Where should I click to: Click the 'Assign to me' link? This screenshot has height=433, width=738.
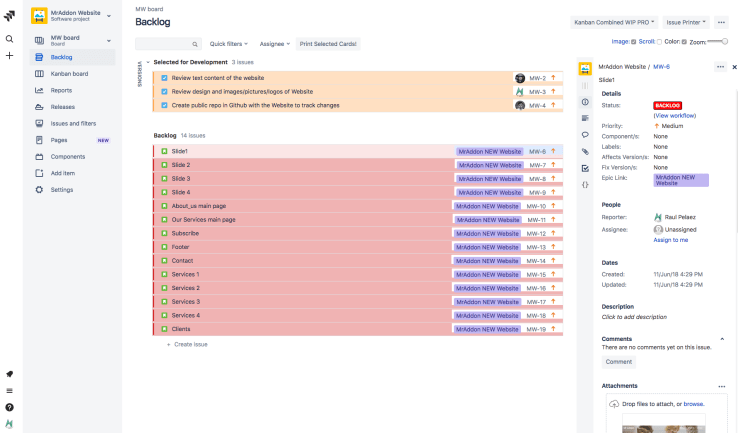pyautogui.click(x=670, y=240)
